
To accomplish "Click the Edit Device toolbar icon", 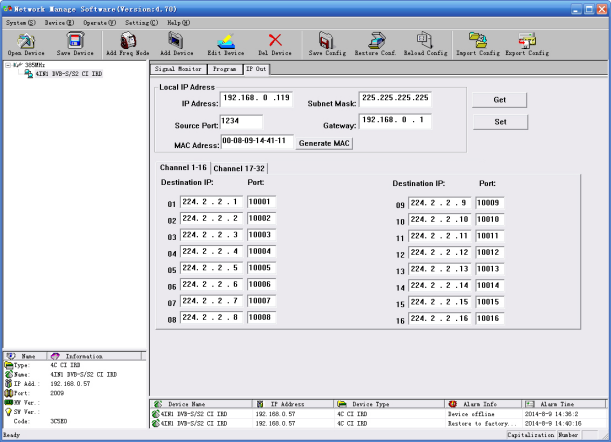I will (x=226, y=40).
